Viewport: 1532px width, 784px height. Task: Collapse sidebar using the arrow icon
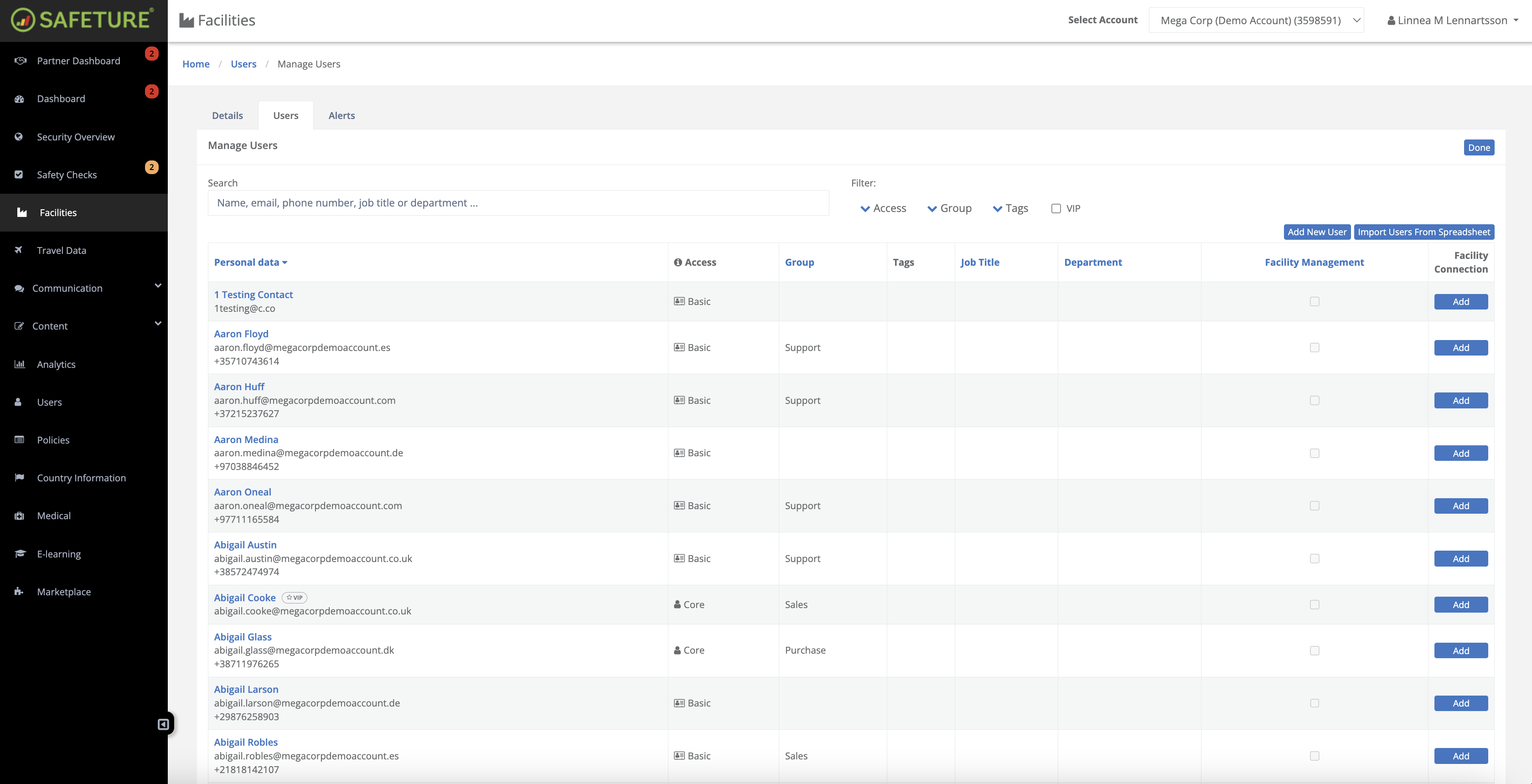[x=163, y=724]
